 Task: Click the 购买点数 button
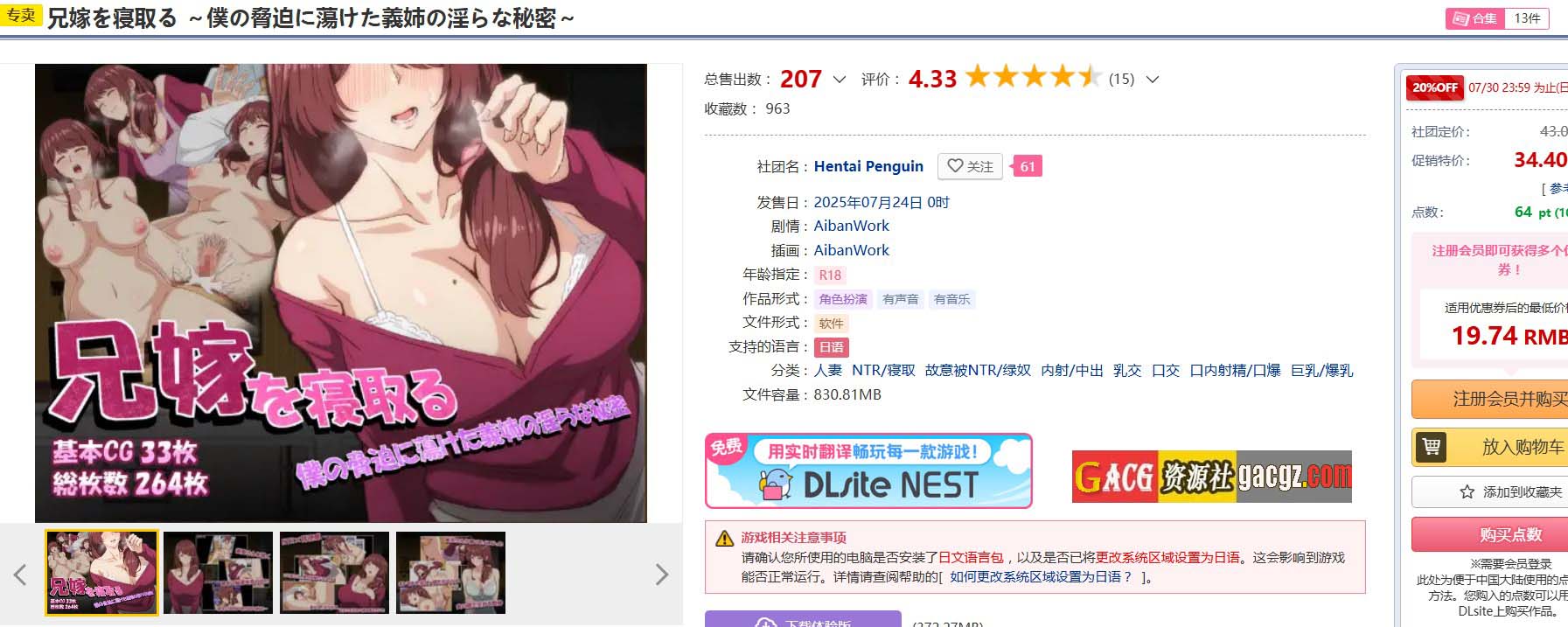(1490, 534)
